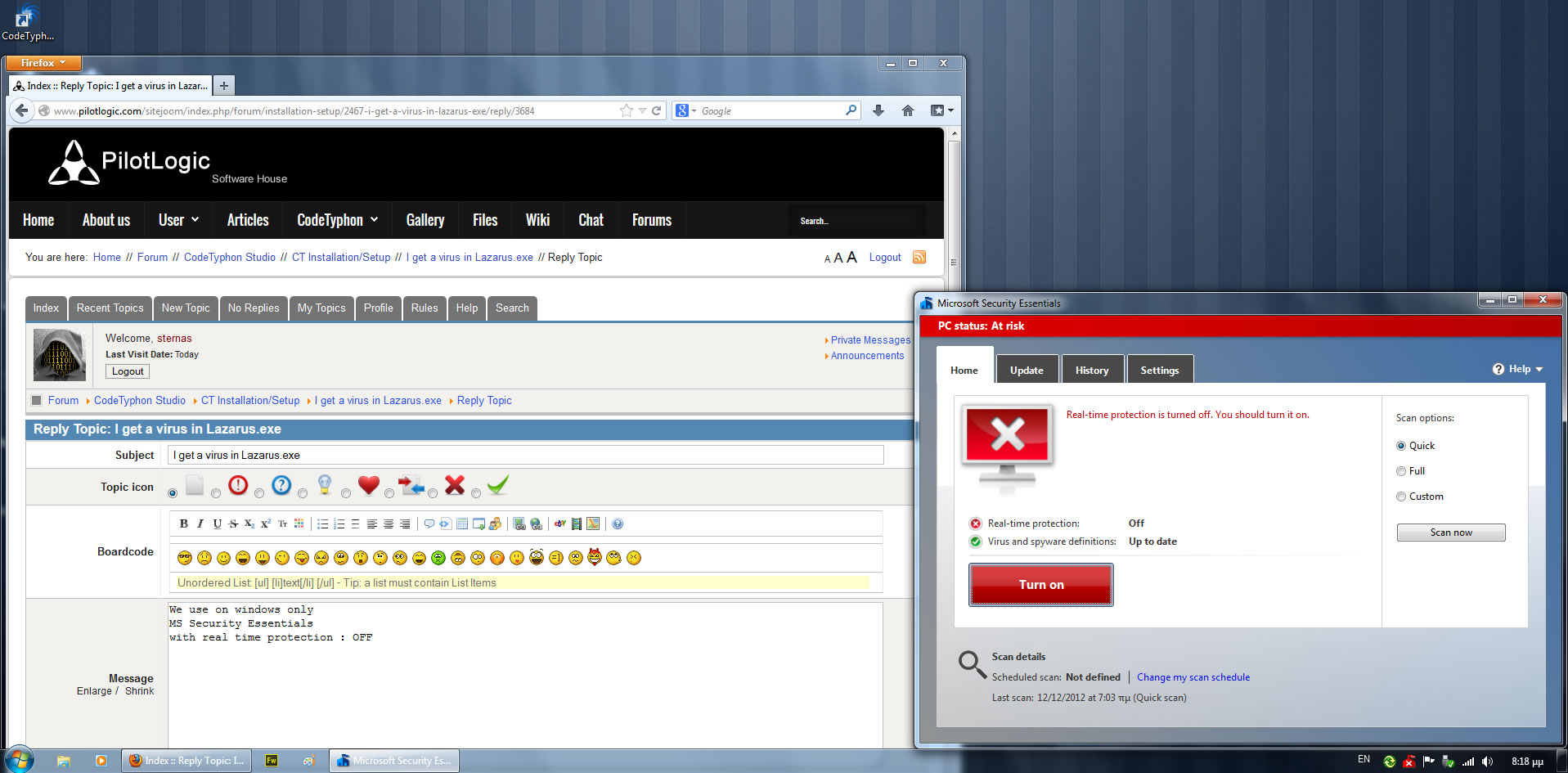This screenshot has height=773, width=1568.
Task: Apply underline formatting in Boardcode toolbar
Action: (217, 524)
